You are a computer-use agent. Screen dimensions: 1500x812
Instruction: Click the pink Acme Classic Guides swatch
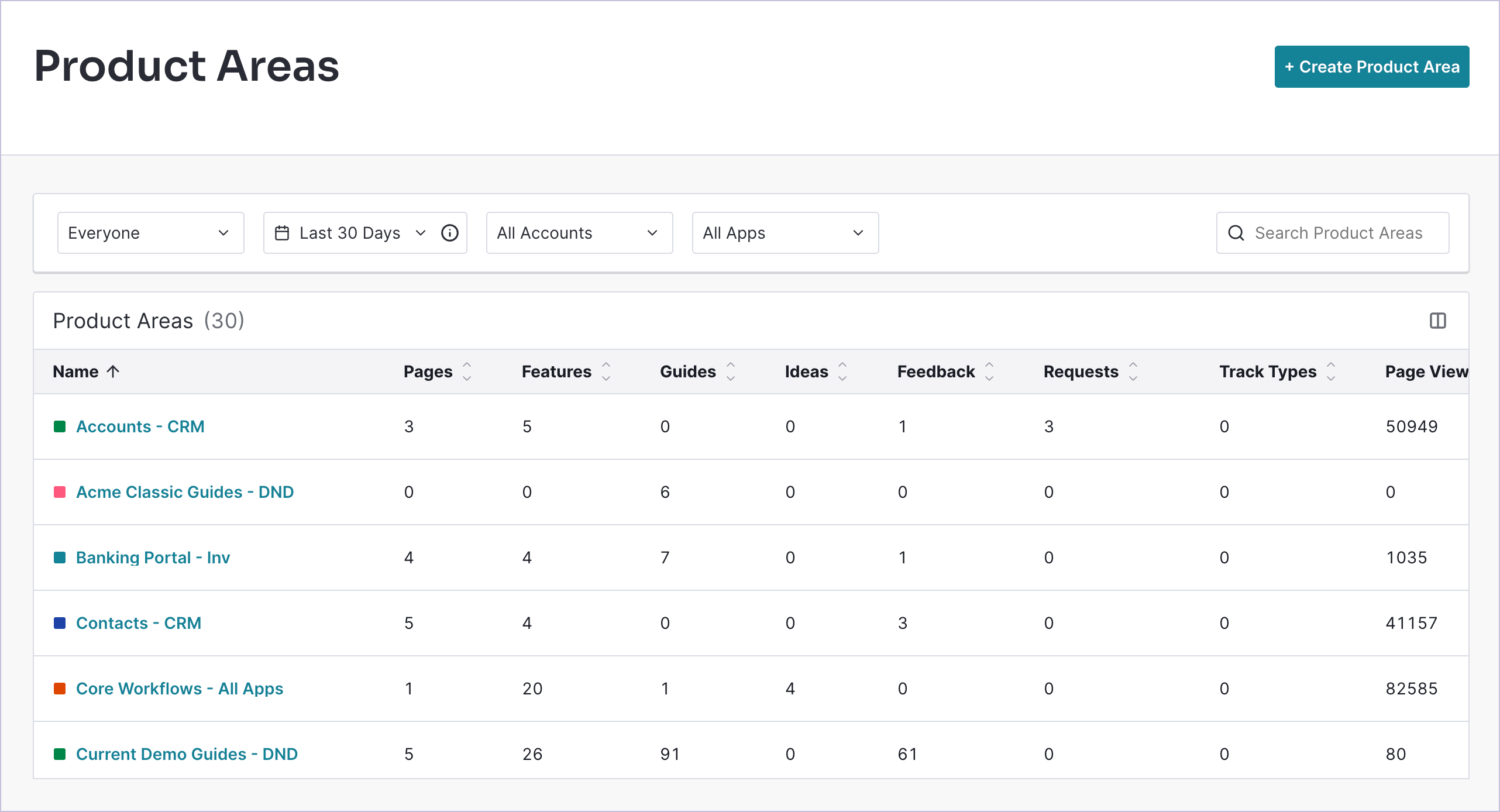[x=60, y=492]
